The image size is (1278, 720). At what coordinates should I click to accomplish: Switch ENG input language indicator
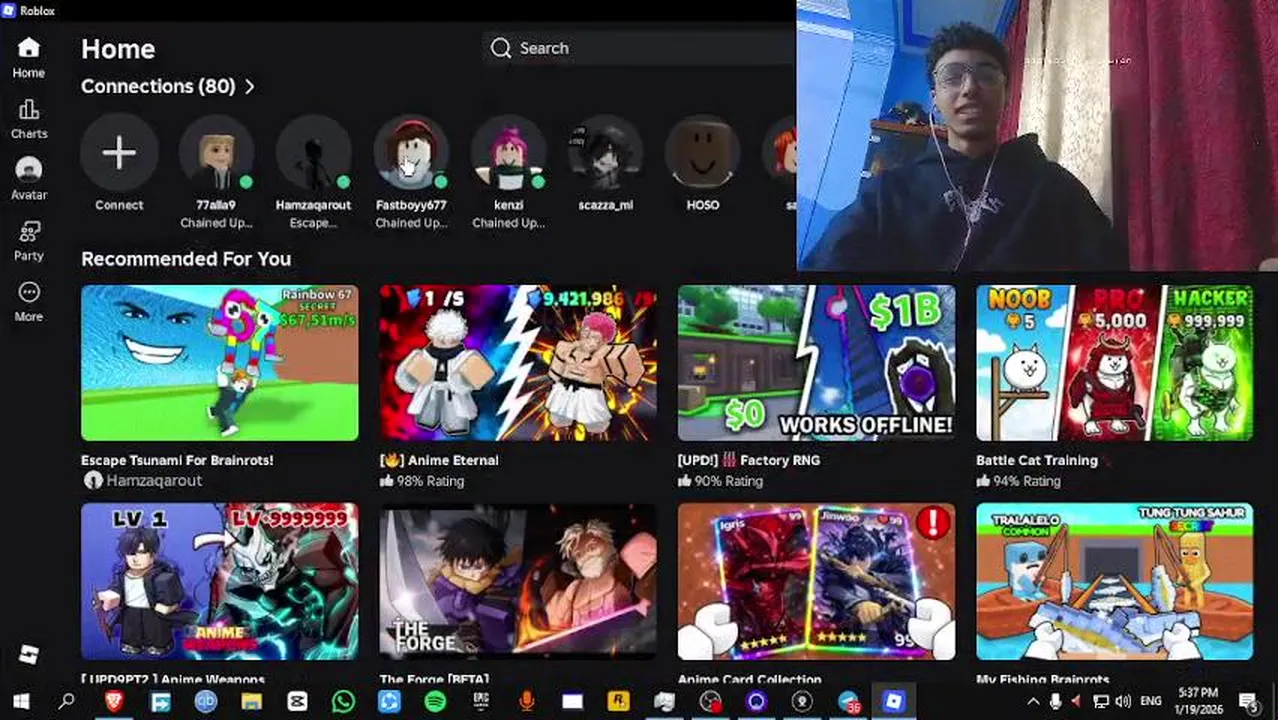pos(1151,702)
